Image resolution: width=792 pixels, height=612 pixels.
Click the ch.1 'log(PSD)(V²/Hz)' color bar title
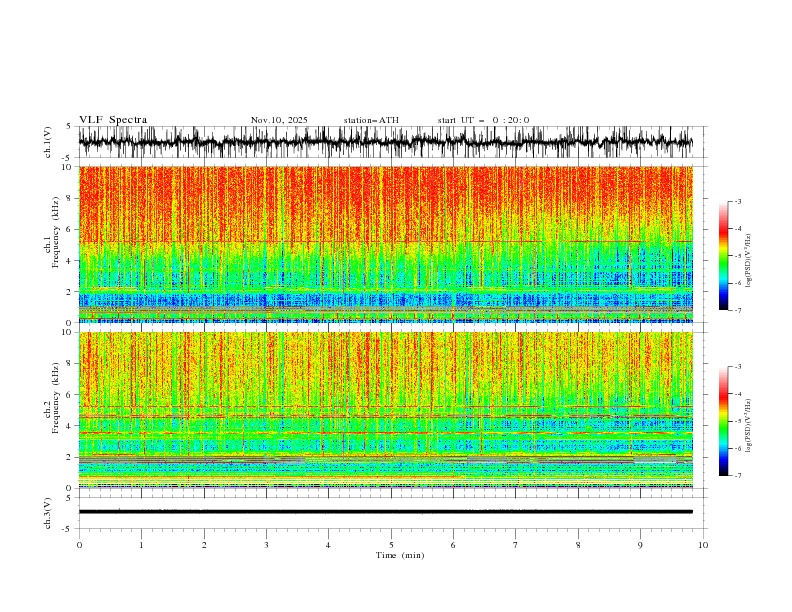pos(749,261)
